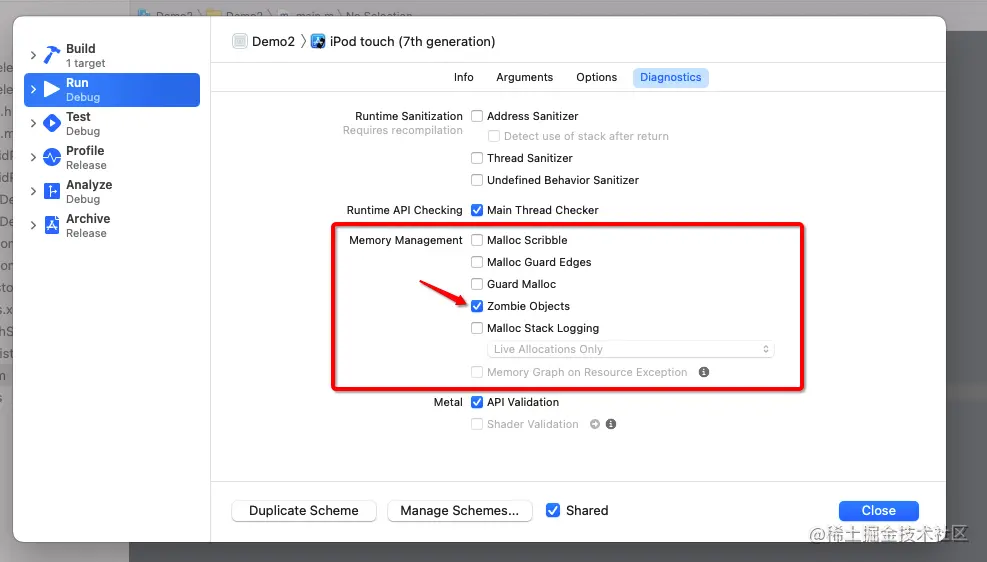987x562 pixels.
Task: Close the scheme editor
Action: 878,510
